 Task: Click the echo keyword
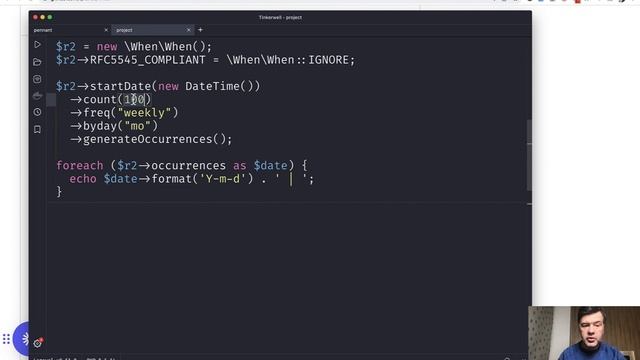[x=83, y=179]
